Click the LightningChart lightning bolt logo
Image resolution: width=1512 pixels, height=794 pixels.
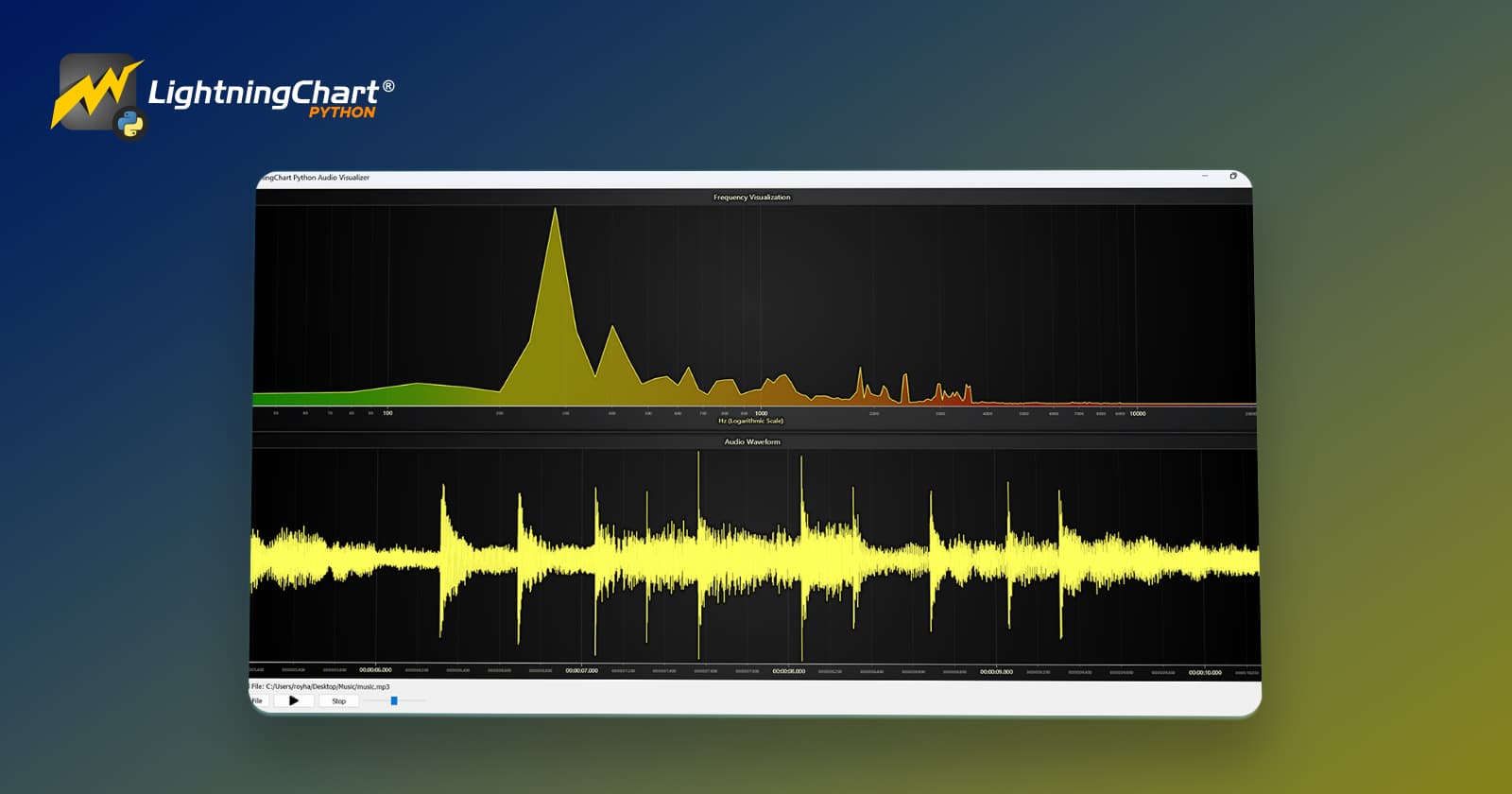(x=94, y=92)
